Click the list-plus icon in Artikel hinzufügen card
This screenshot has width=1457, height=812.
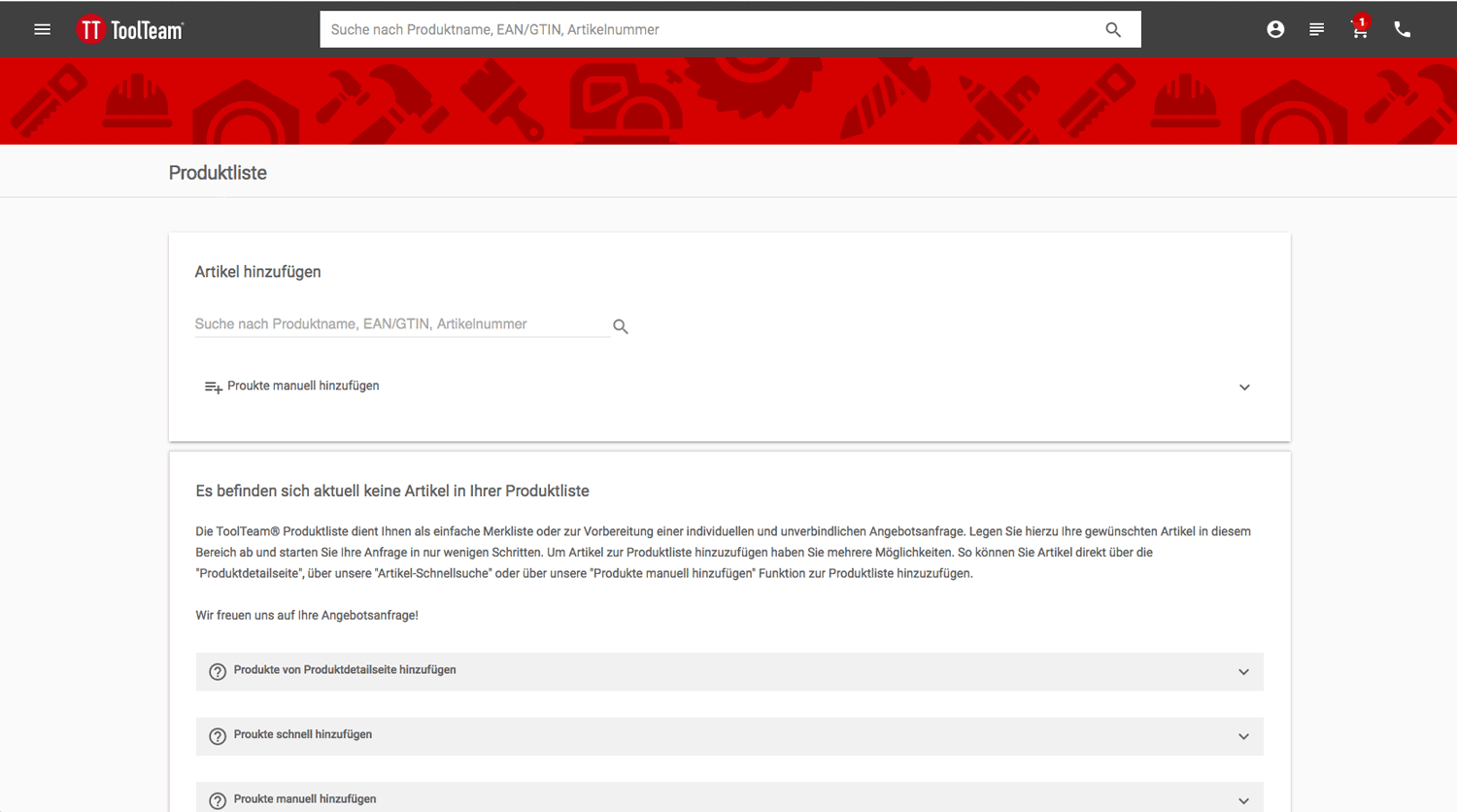(213, 388)
